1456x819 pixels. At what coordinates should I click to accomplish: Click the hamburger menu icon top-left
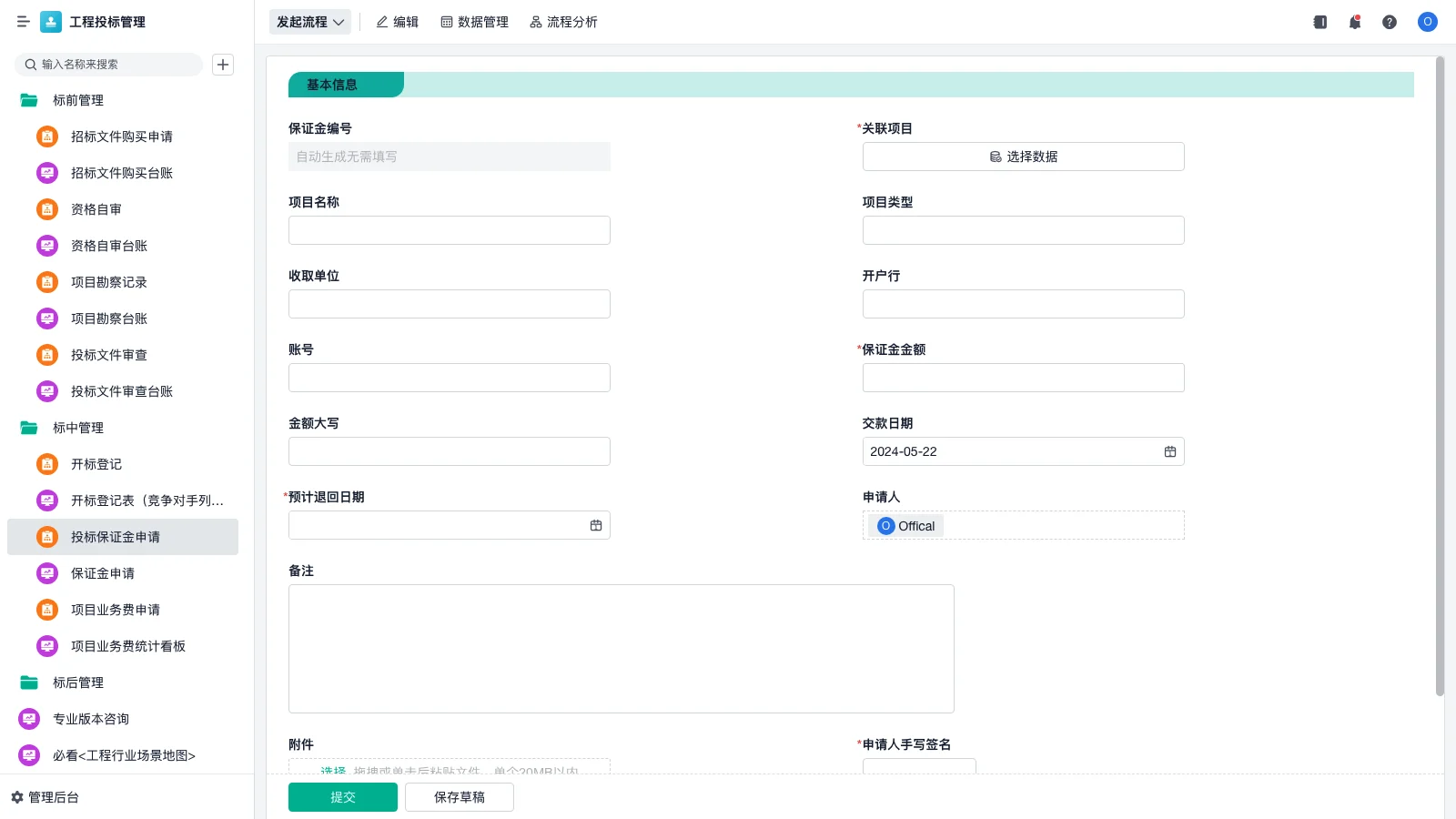(x=24, y=22)
